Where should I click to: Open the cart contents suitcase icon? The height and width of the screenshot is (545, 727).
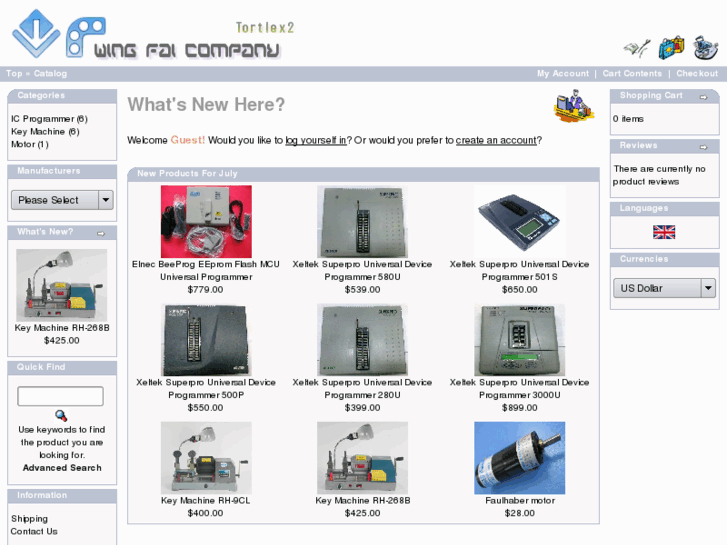pyautogui.click(x=671, y=47)
